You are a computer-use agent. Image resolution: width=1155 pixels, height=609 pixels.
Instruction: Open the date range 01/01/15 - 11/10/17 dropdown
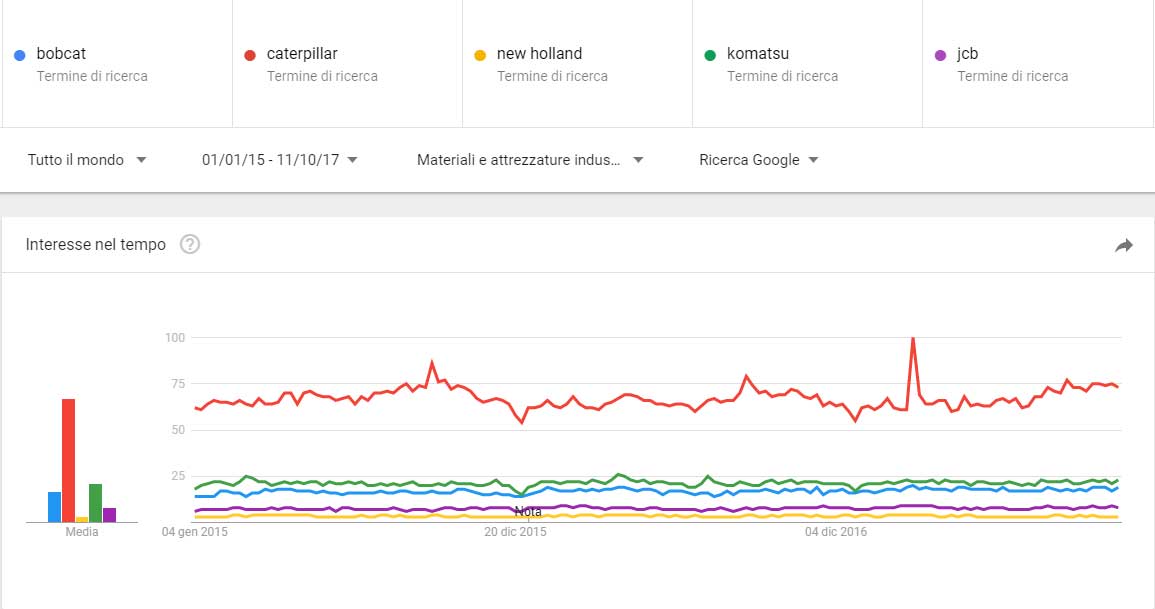click(x=280, y=160)
